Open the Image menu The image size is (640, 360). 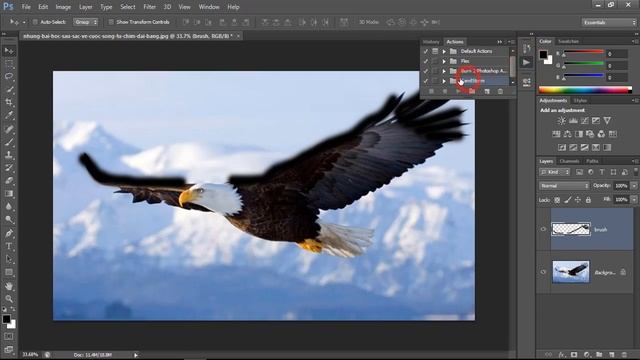tap(63, 7)
